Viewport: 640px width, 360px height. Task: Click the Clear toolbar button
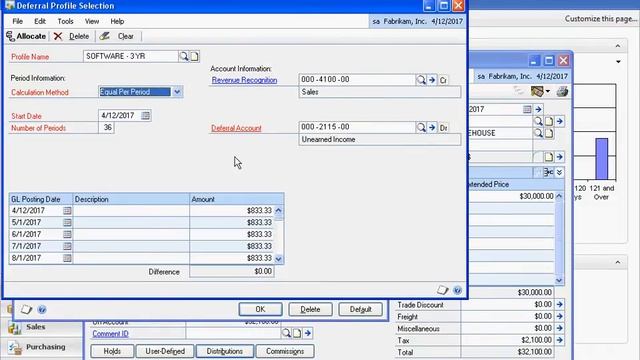pos(118,36)
